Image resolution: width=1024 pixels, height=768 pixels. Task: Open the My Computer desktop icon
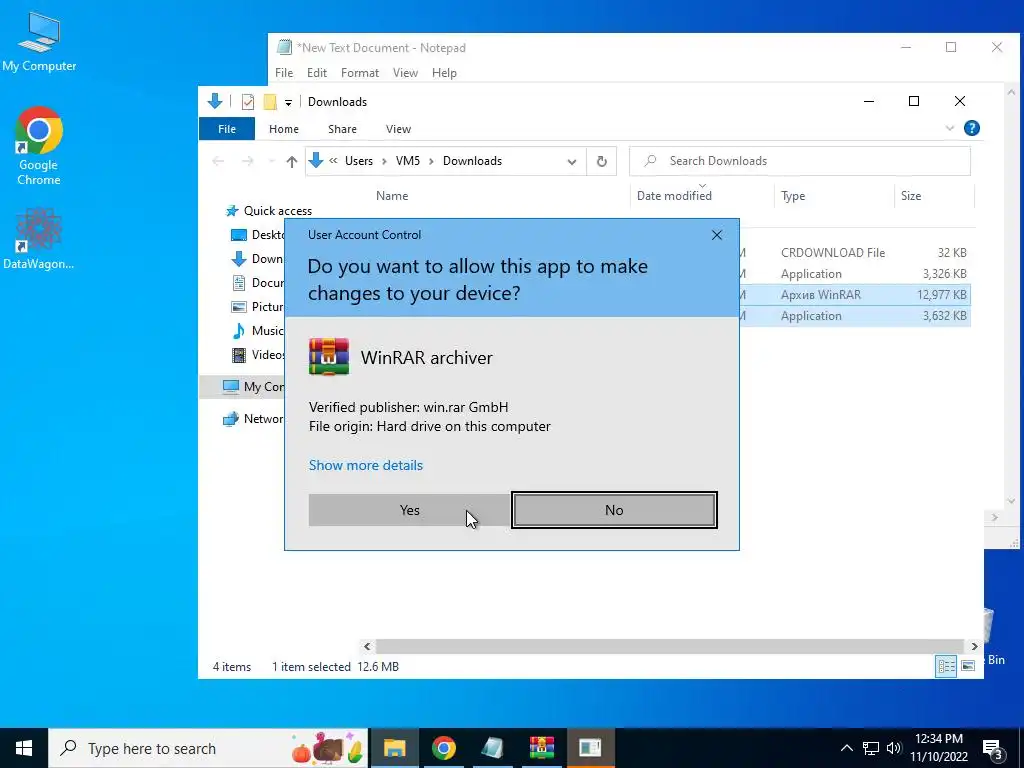coord(39,42)
